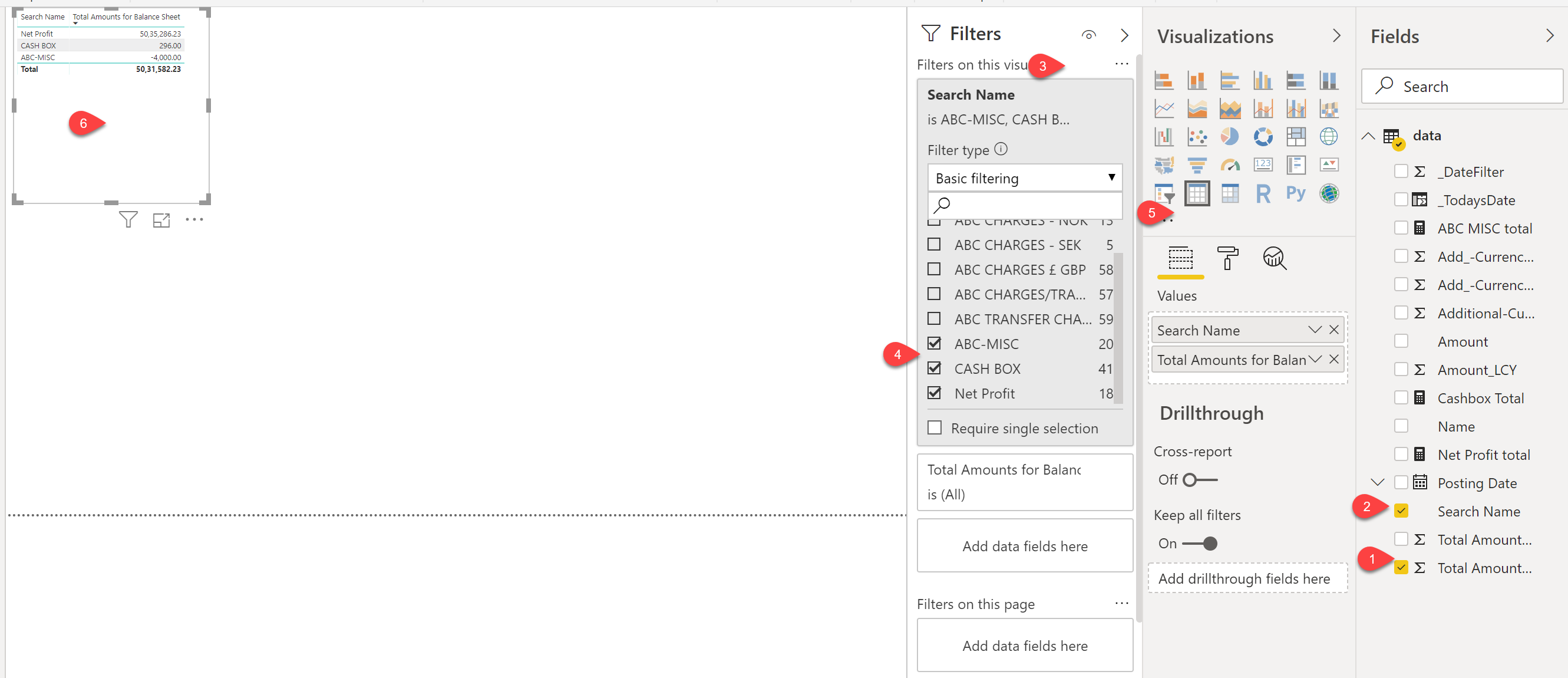The height and width of the screenshot is (678, 1568).
Task: Click the search box in the Fields pane
Action: (x=1461, y=86)
